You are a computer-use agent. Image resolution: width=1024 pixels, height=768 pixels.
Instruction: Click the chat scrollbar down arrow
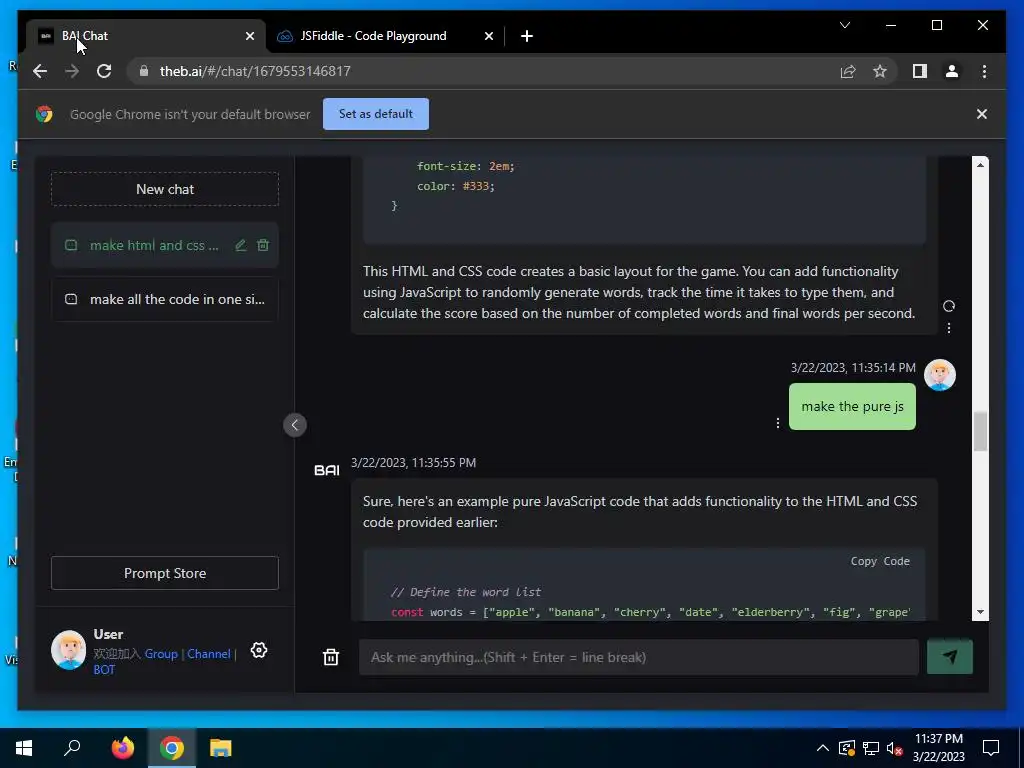pyautogui.click(x=980, y=612)
